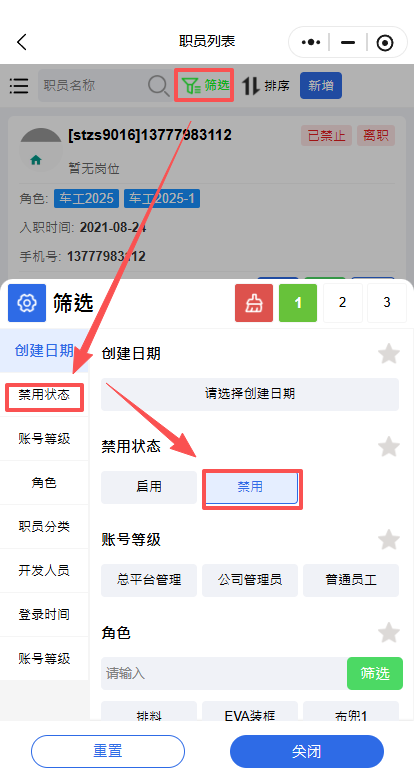Click the 排序 sort arrows icon

[x=251, y=86]
